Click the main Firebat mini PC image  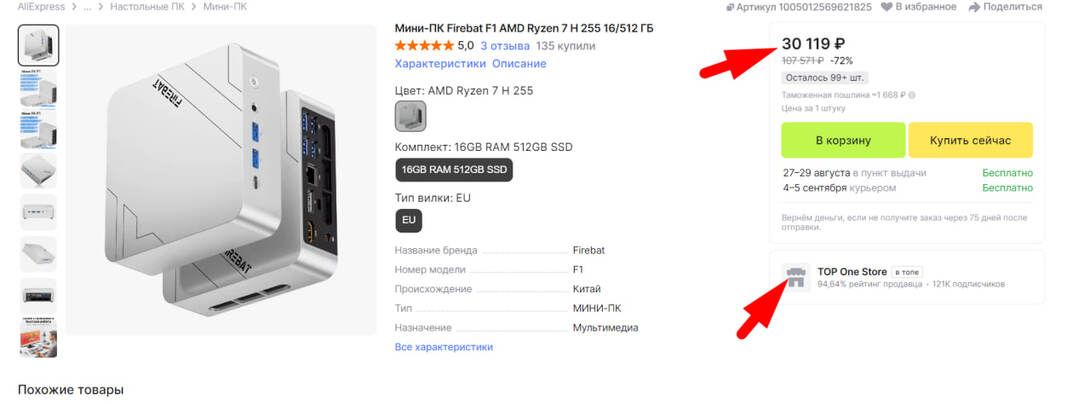click(222, 179)
